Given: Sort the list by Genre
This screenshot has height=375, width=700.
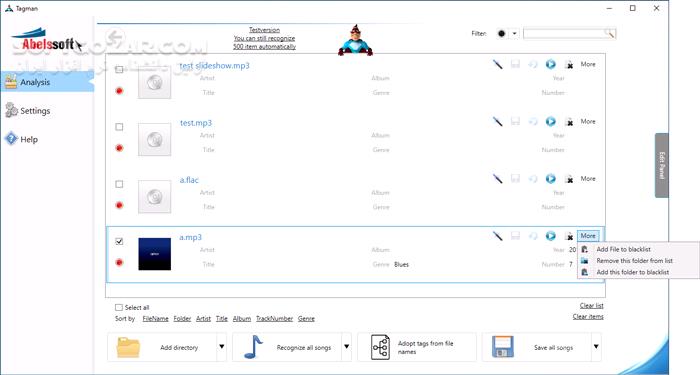Looking at the screenshot, I should pos(306,319).
